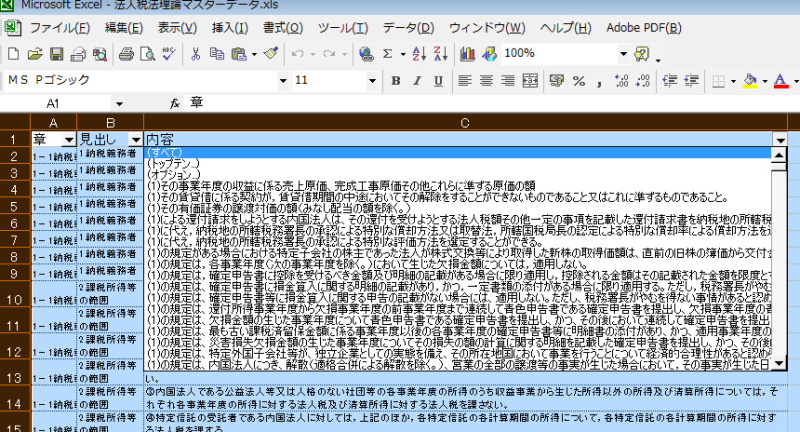Screen dimensions: 800x432
Task: Expand the font size dropdown
Action: (372, 81)
